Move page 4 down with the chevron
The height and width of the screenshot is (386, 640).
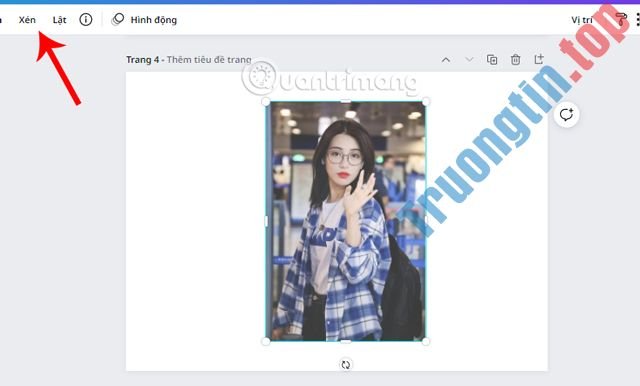(469, 60)
